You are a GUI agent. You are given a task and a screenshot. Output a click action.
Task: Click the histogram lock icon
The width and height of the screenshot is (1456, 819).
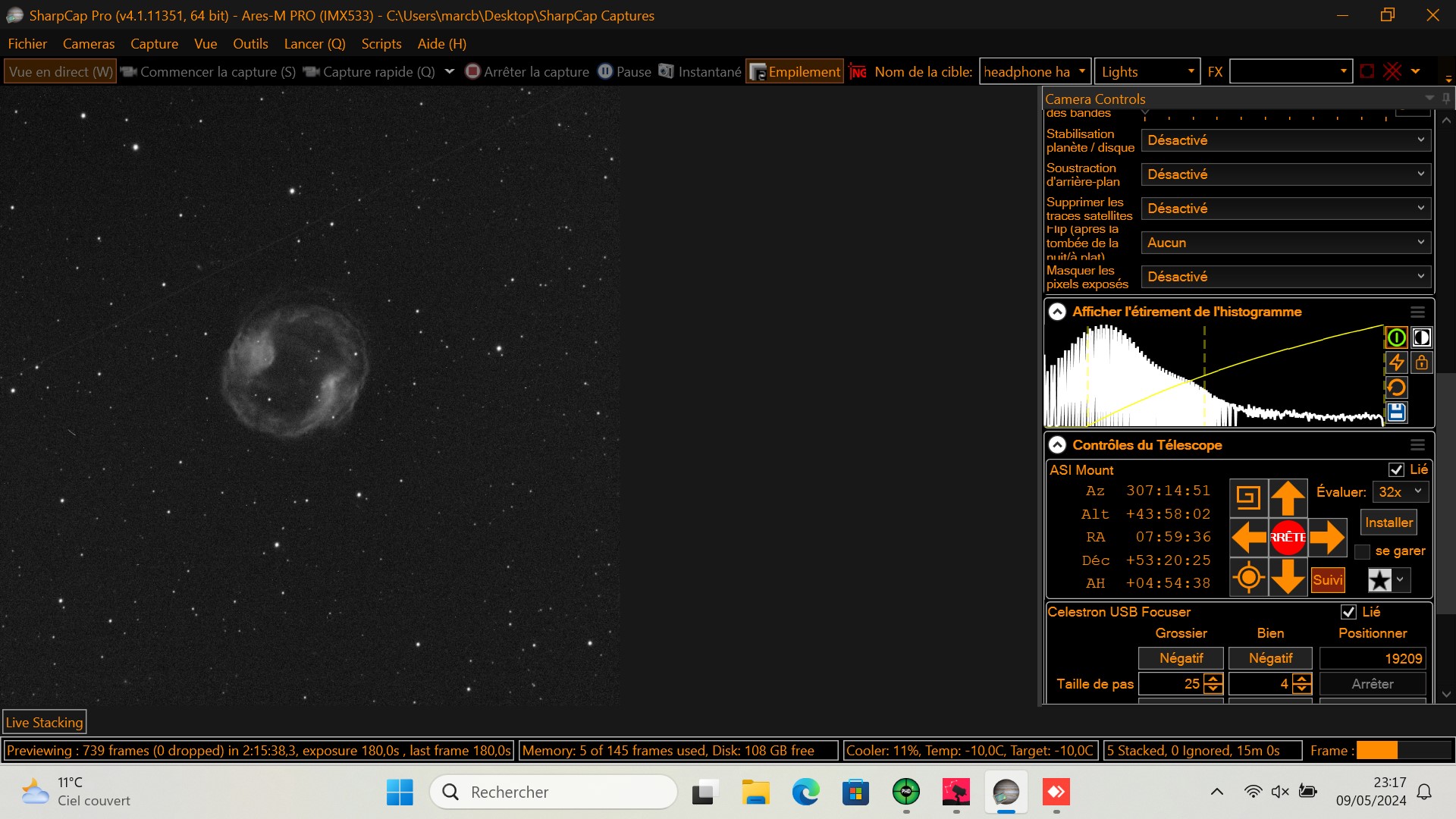pyautogui.click(x=1421, y=362)
